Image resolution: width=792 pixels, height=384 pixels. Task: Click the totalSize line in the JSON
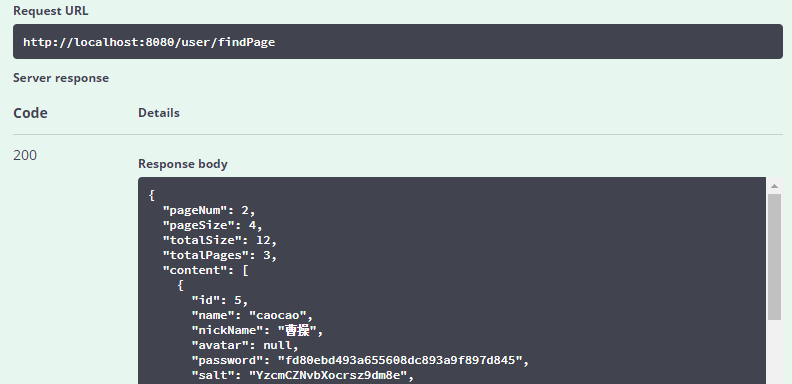220,241
